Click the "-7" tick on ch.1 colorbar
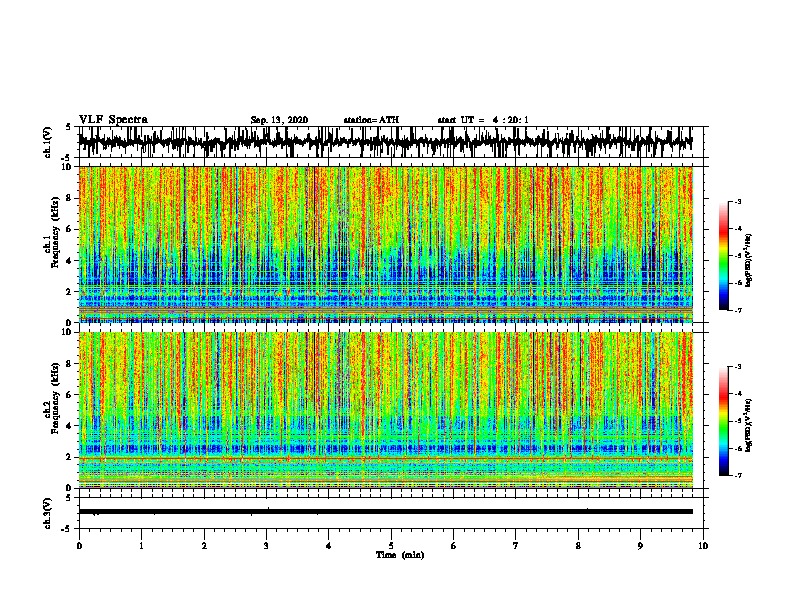The image size is (792, 612). 738,310
